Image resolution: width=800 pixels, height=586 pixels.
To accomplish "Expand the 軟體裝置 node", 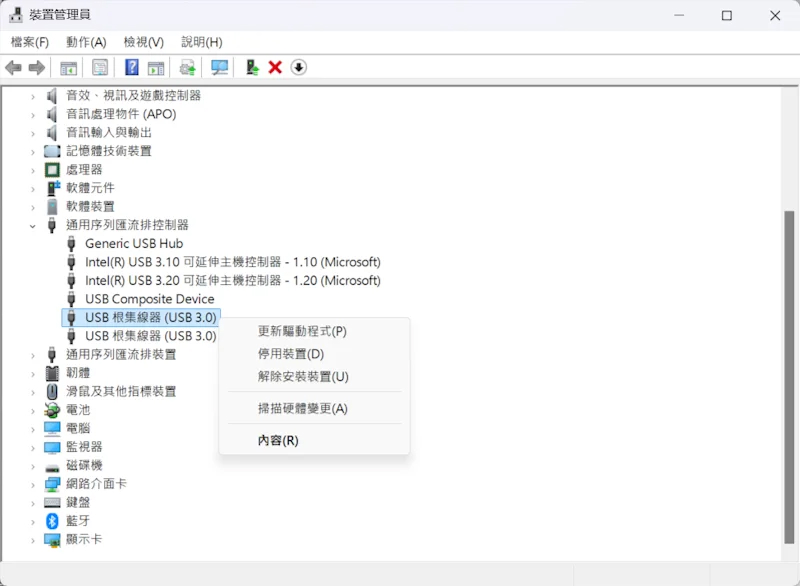I will point(33,207).
